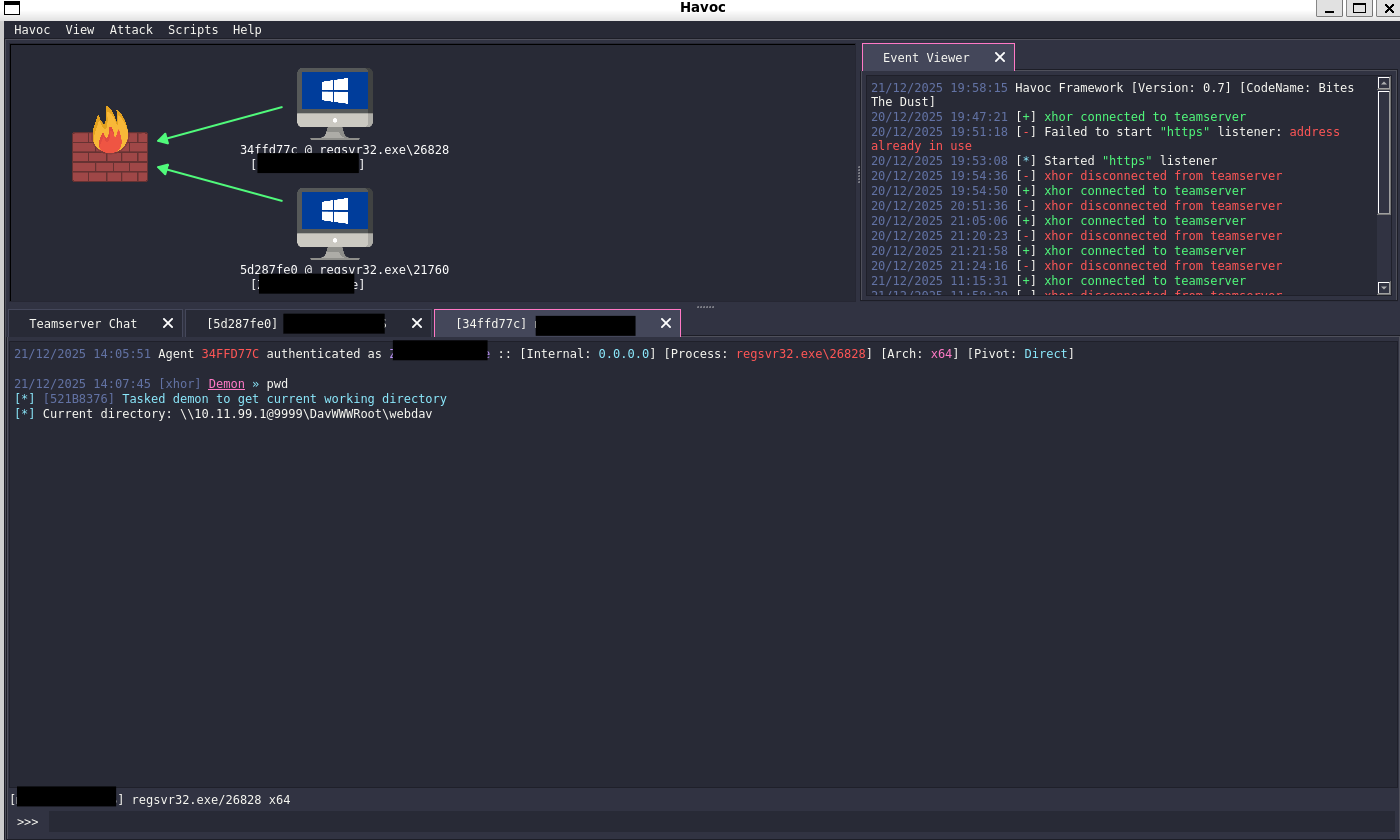
Task: Click the 19:54:36 xhor disconnected event
Action: 1076,176
